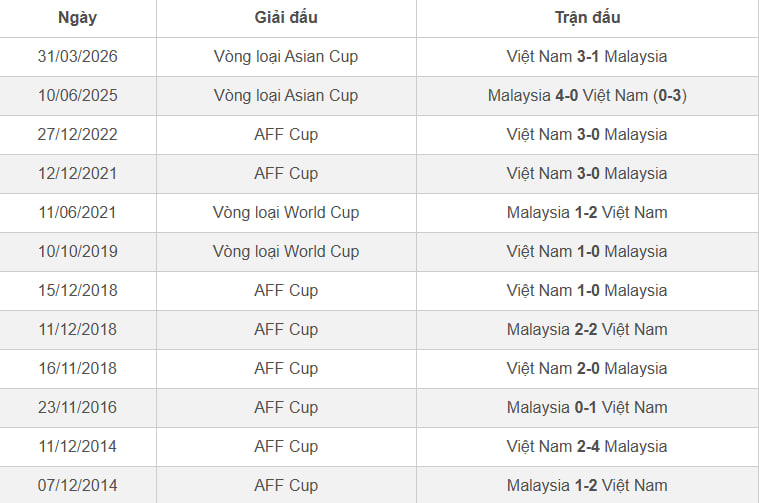
Task: Select the 10/06/2025 date cell
Action: [x=77, y=95]
